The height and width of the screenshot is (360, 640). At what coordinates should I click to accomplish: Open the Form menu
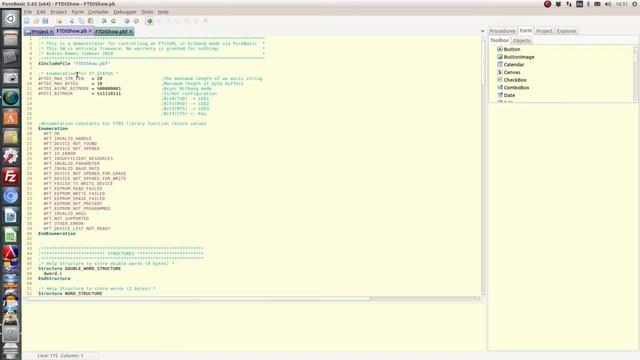click(78, 12)
